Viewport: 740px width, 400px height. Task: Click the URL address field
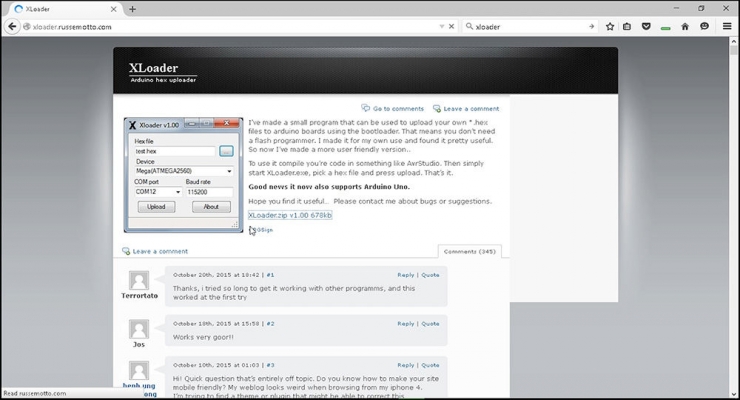[231, 27]
